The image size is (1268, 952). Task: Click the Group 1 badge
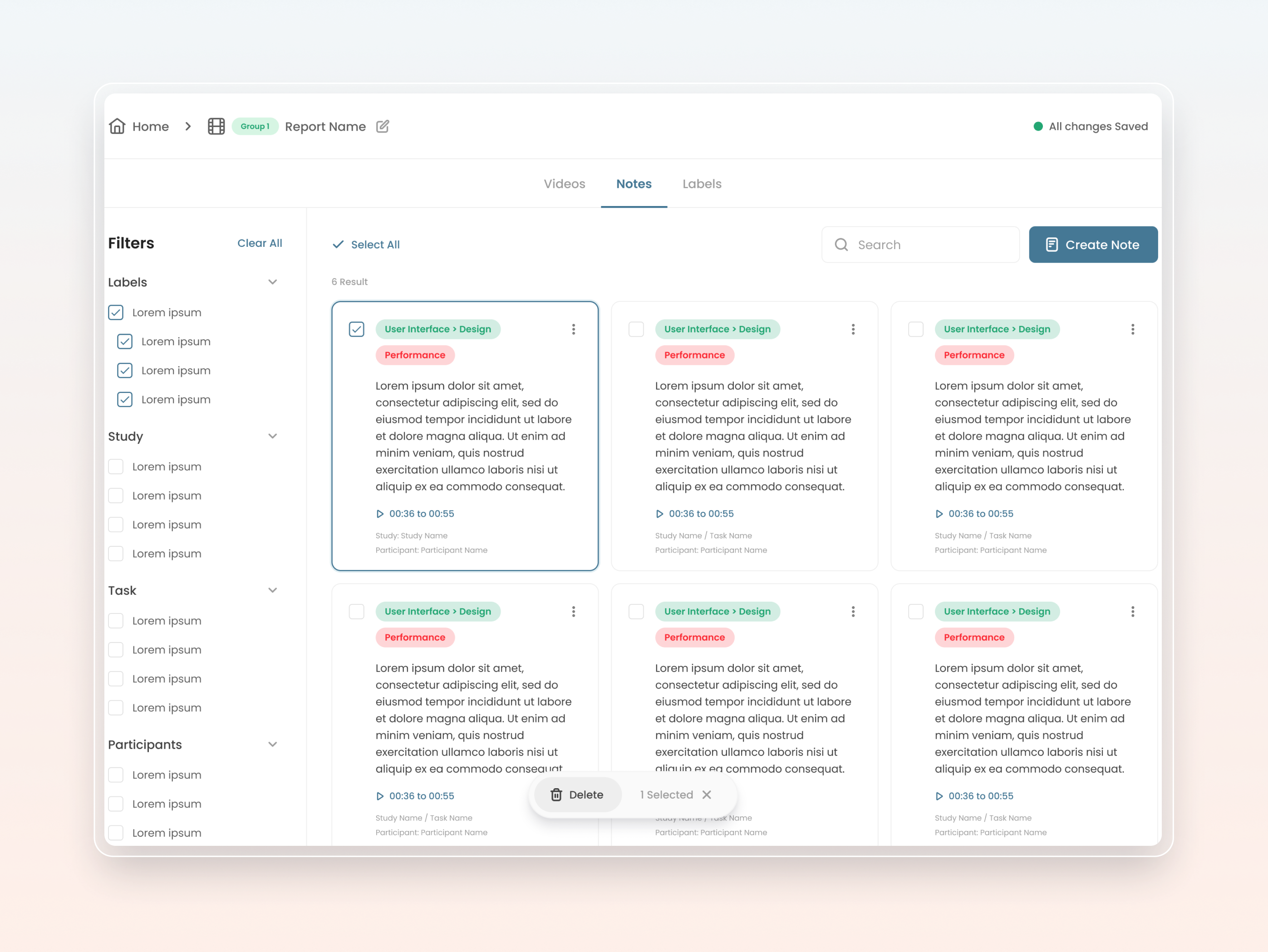[255, 126]
